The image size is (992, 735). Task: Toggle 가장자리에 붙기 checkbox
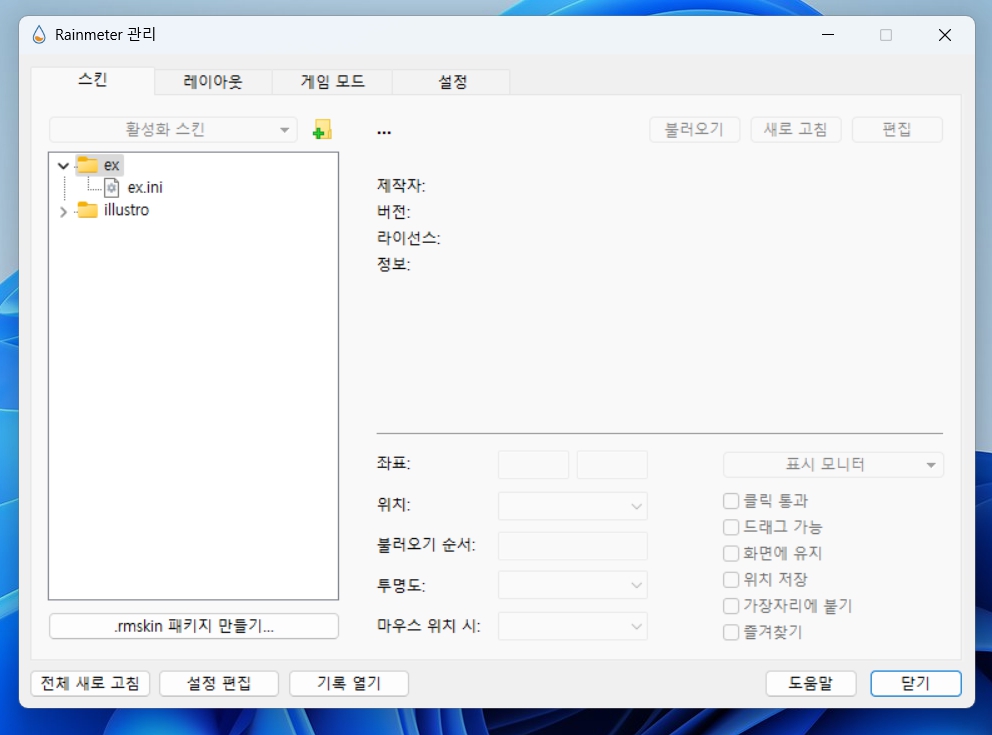tap(731, 606)
